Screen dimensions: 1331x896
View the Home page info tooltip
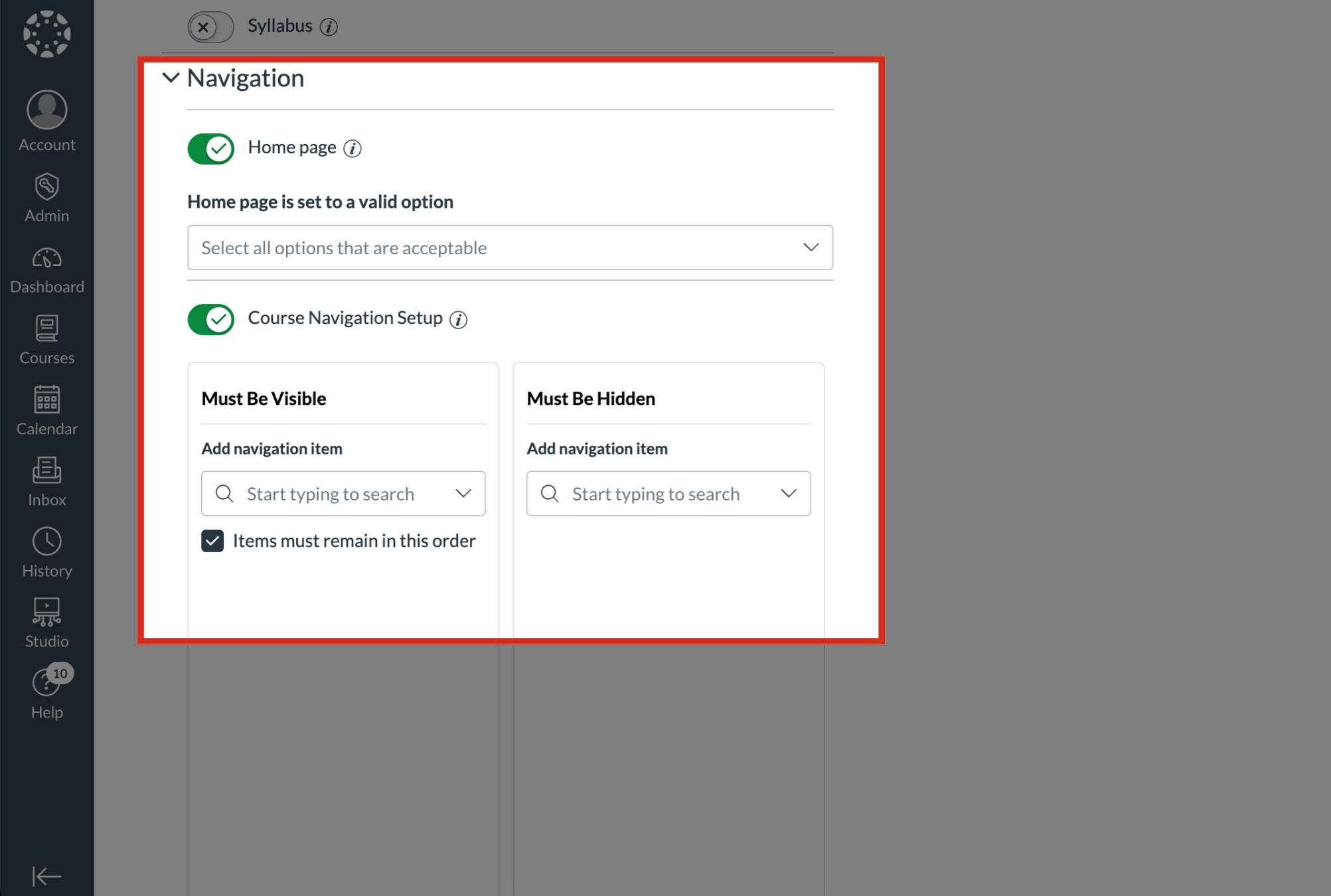pos(352,148)
